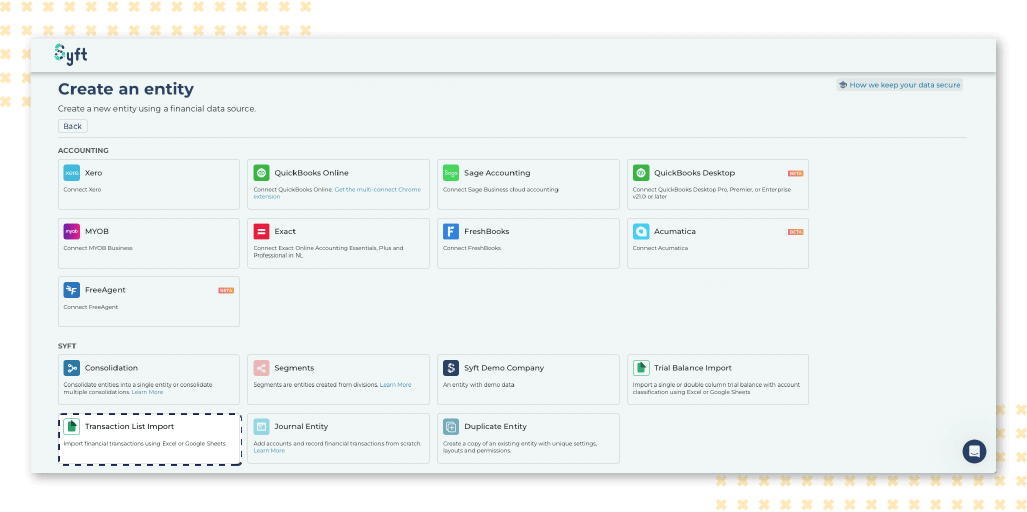Click the Consolidation icon
Image resolution: width=1027 pixels, height=512 pixels.
coord(71,368)
